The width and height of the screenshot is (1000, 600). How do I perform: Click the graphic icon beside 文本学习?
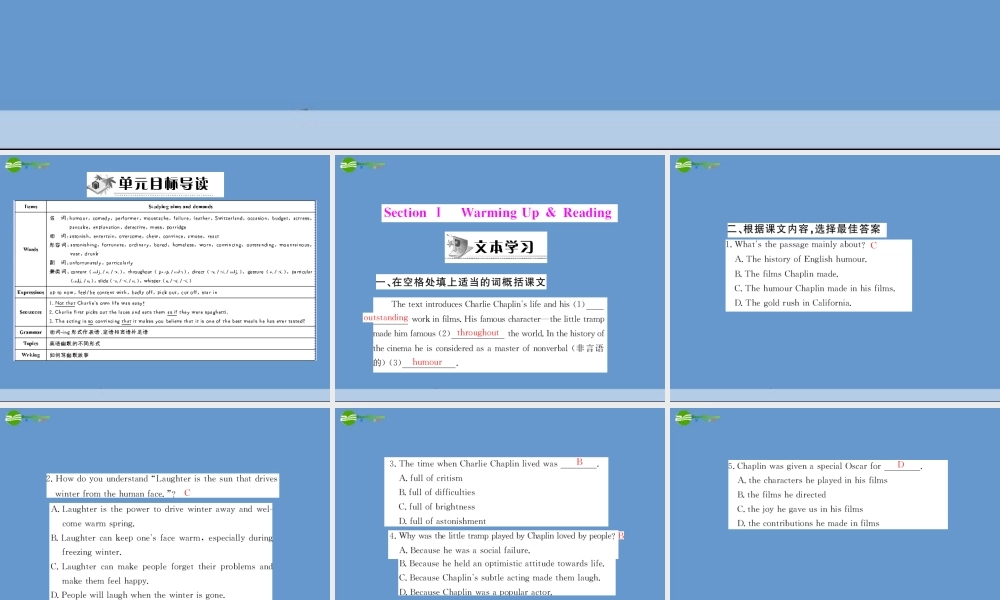[x=459, y=246]
